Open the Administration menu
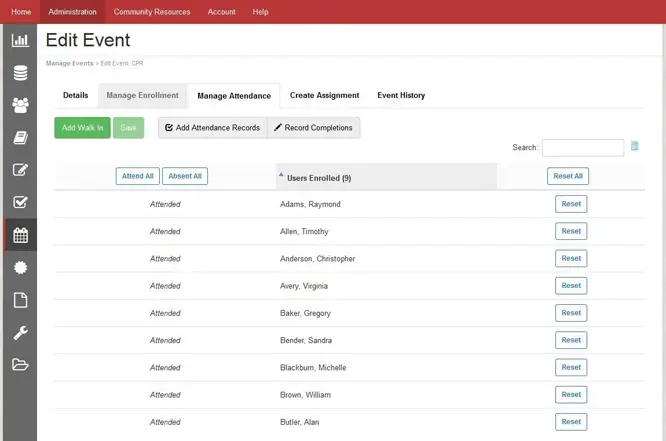This screenshot has height=441, width=666. point(73,12)
